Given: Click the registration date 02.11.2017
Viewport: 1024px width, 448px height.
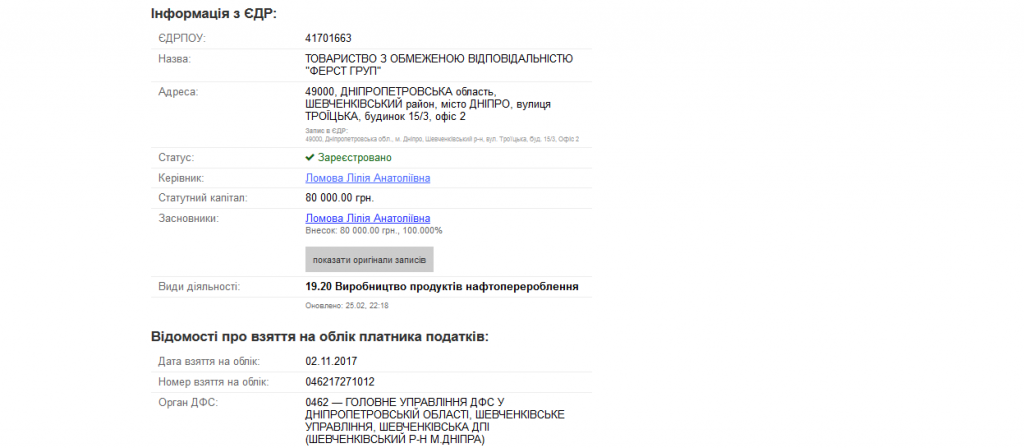Looking at the screenshot, I should [331, 361].
